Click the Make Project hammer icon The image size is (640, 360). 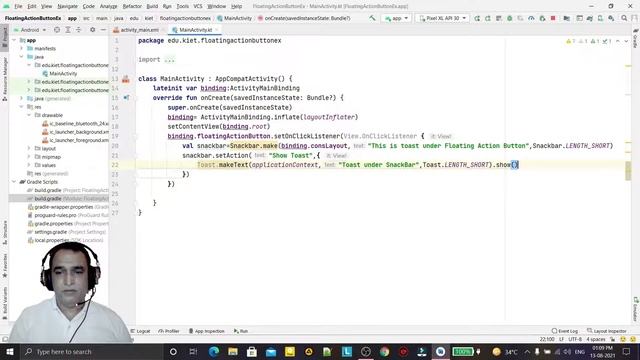coord(372,18)
